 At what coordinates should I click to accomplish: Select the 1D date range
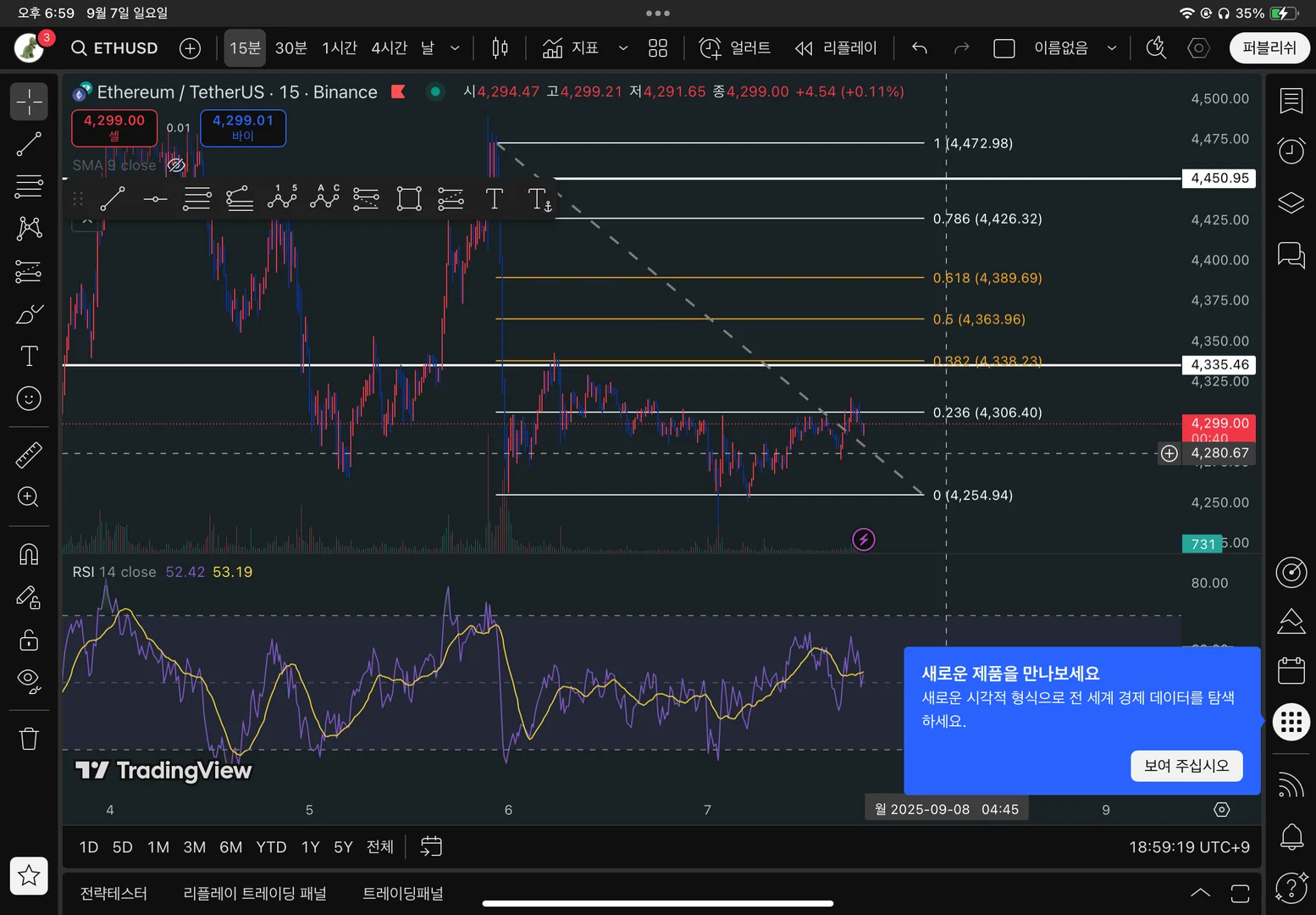click(89, 847)
